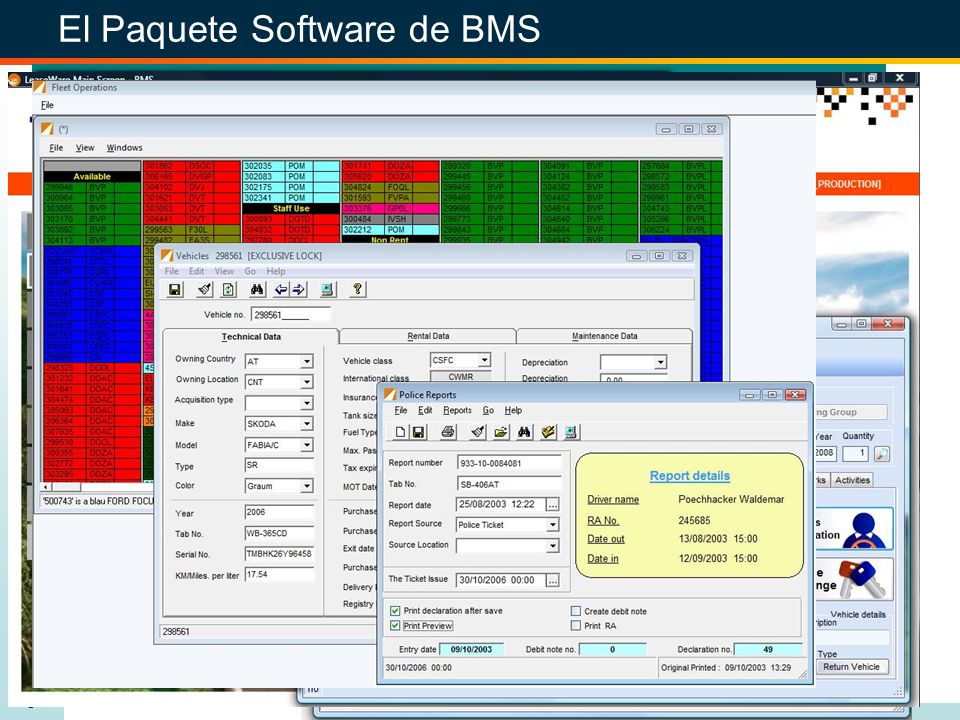The width and height of the screenshot is (960, 720).
Task: Click the Date in link
Action: tap(602, 558)
